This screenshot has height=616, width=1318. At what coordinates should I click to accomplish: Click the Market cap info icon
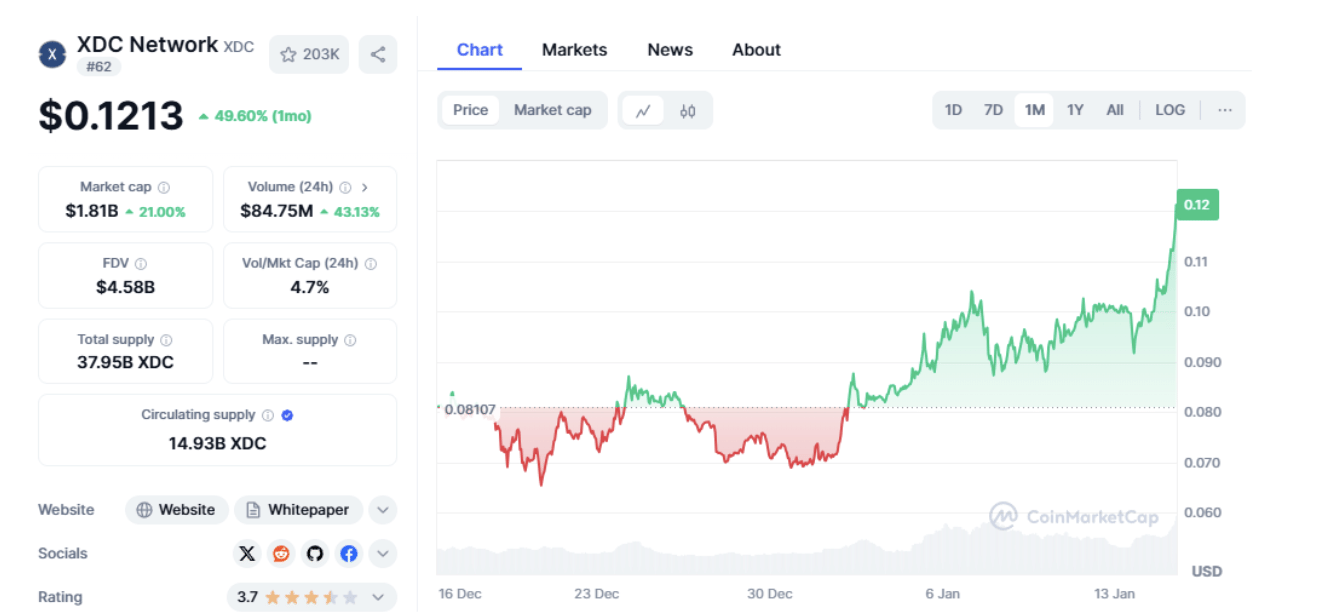[x=164, y=187]
